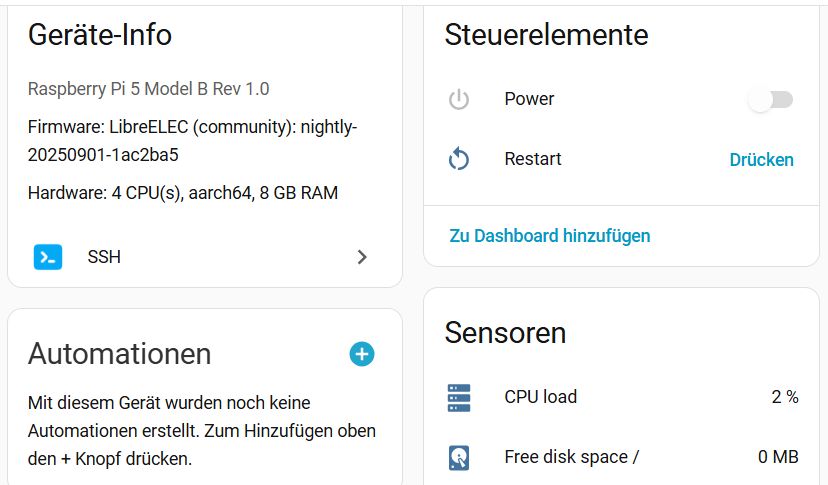
Task: Click the Sensoren card heading
Action: [x=505, y=333]
